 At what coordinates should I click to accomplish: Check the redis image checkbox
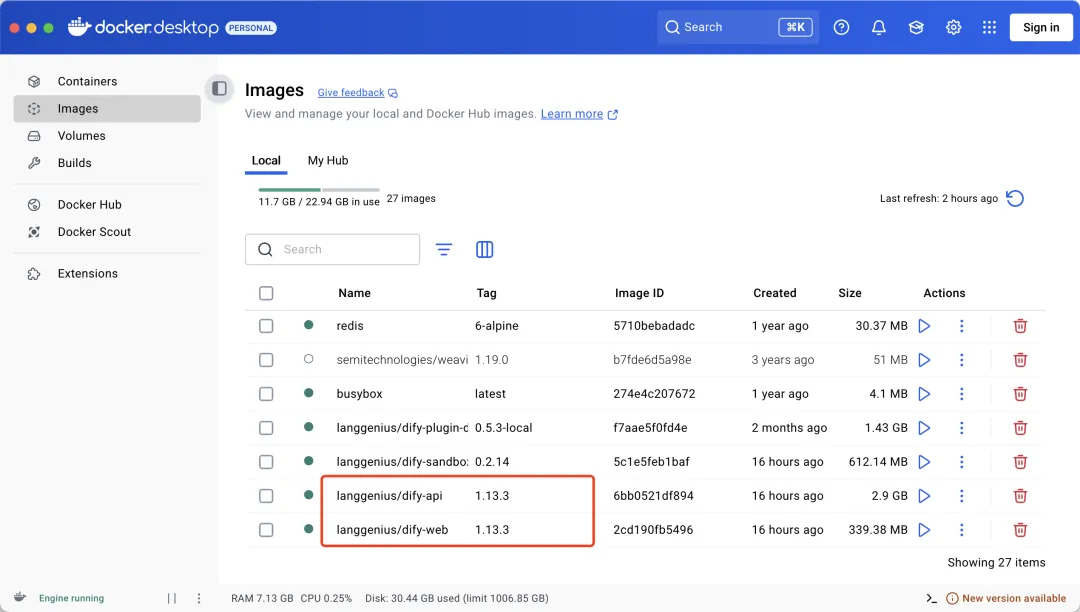click(x=266, y=326)
